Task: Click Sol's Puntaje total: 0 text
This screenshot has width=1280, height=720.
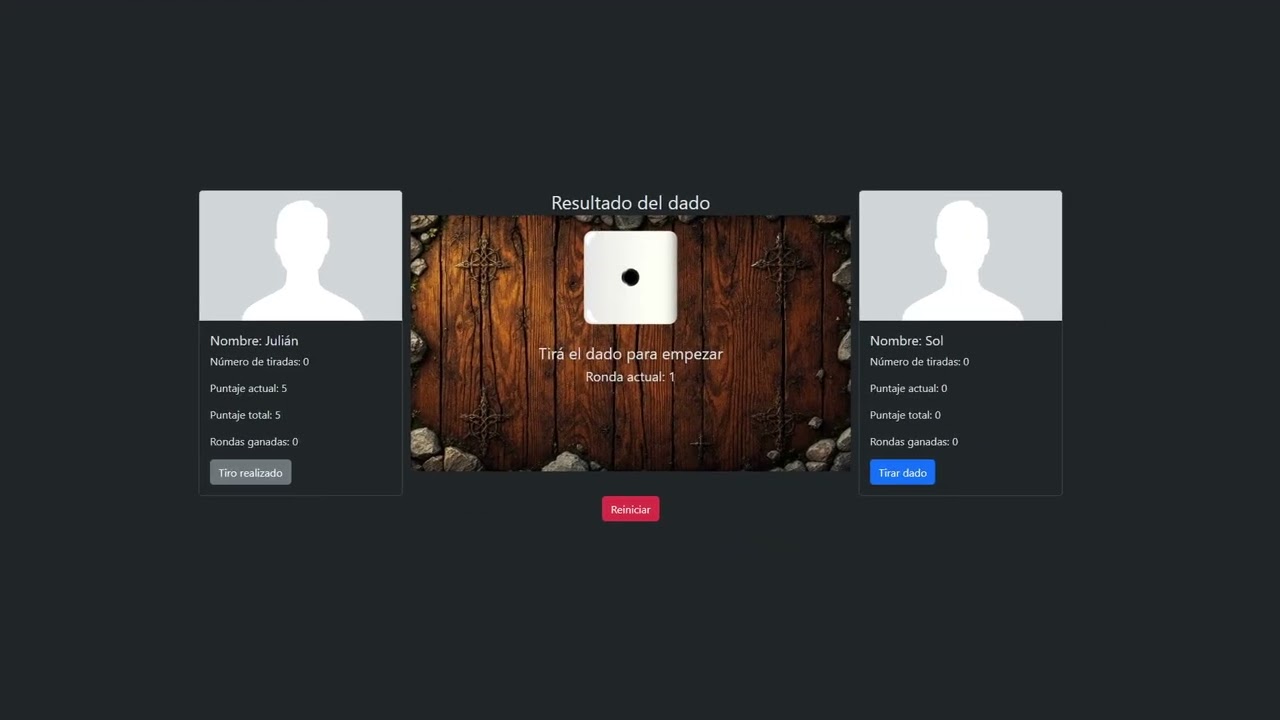Action: [905, 415]
